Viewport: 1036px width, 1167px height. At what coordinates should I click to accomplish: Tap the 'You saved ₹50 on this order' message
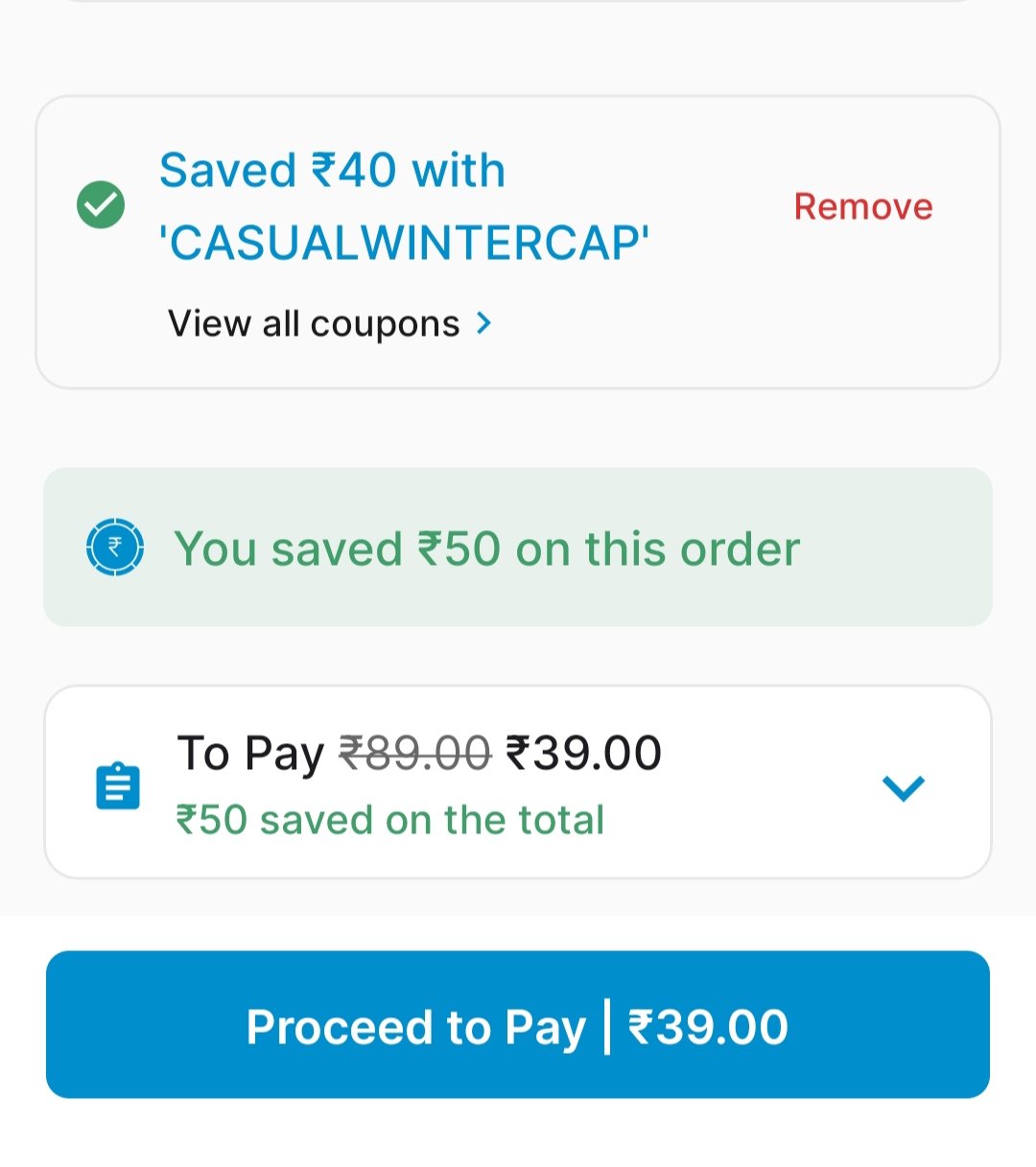point(486,549)
